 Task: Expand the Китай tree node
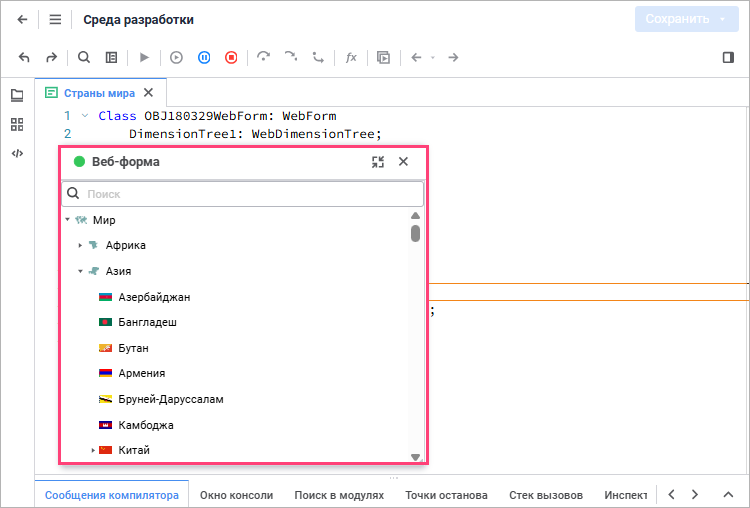pyautogui.click(x=93, y=450)
